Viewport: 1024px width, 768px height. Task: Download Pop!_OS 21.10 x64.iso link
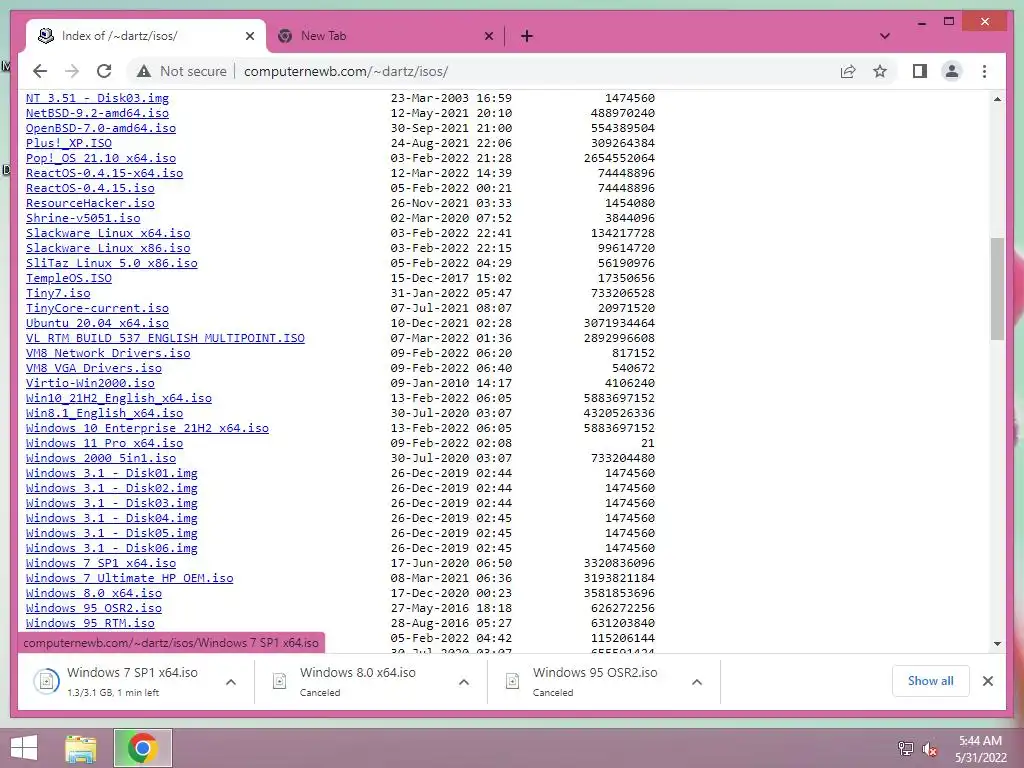101,158
